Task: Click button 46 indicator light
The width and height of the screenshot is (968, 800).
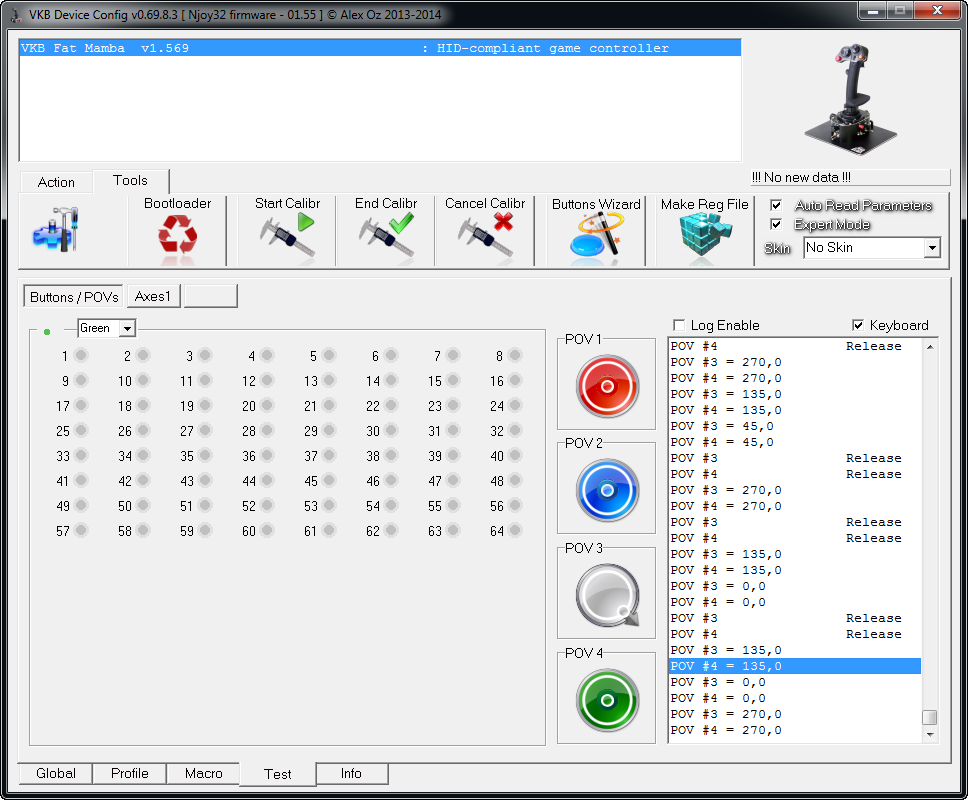Action: pyautogui.click(x=391, y=480)
